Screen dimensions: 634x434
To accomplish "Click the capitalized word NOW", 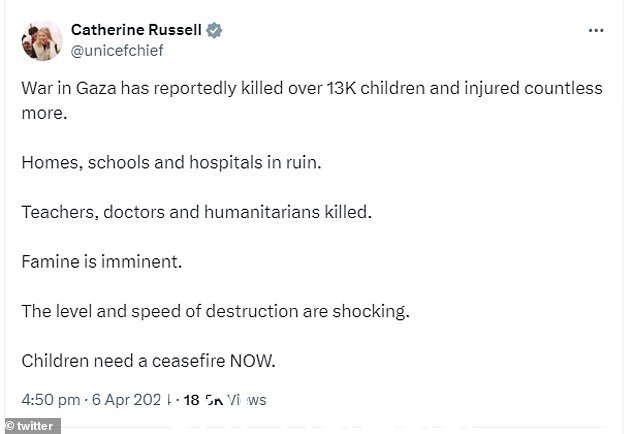I will coord(252,361).
